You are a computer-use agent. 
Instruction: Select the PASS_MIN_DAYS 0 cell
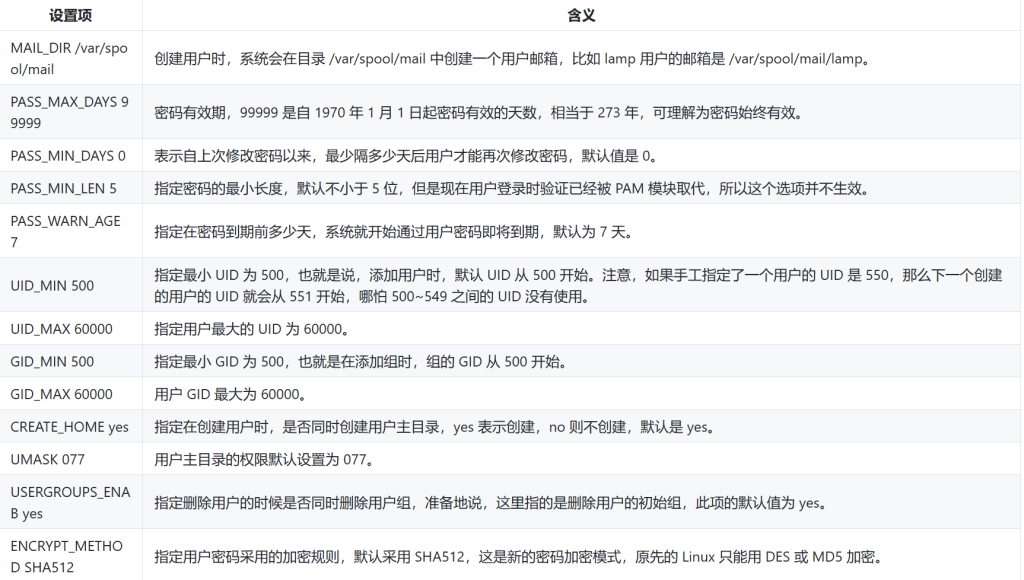tap(68, 155)
